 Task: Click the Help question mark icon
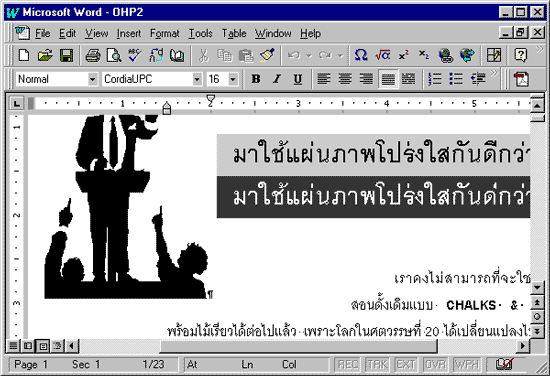point(521,55)
